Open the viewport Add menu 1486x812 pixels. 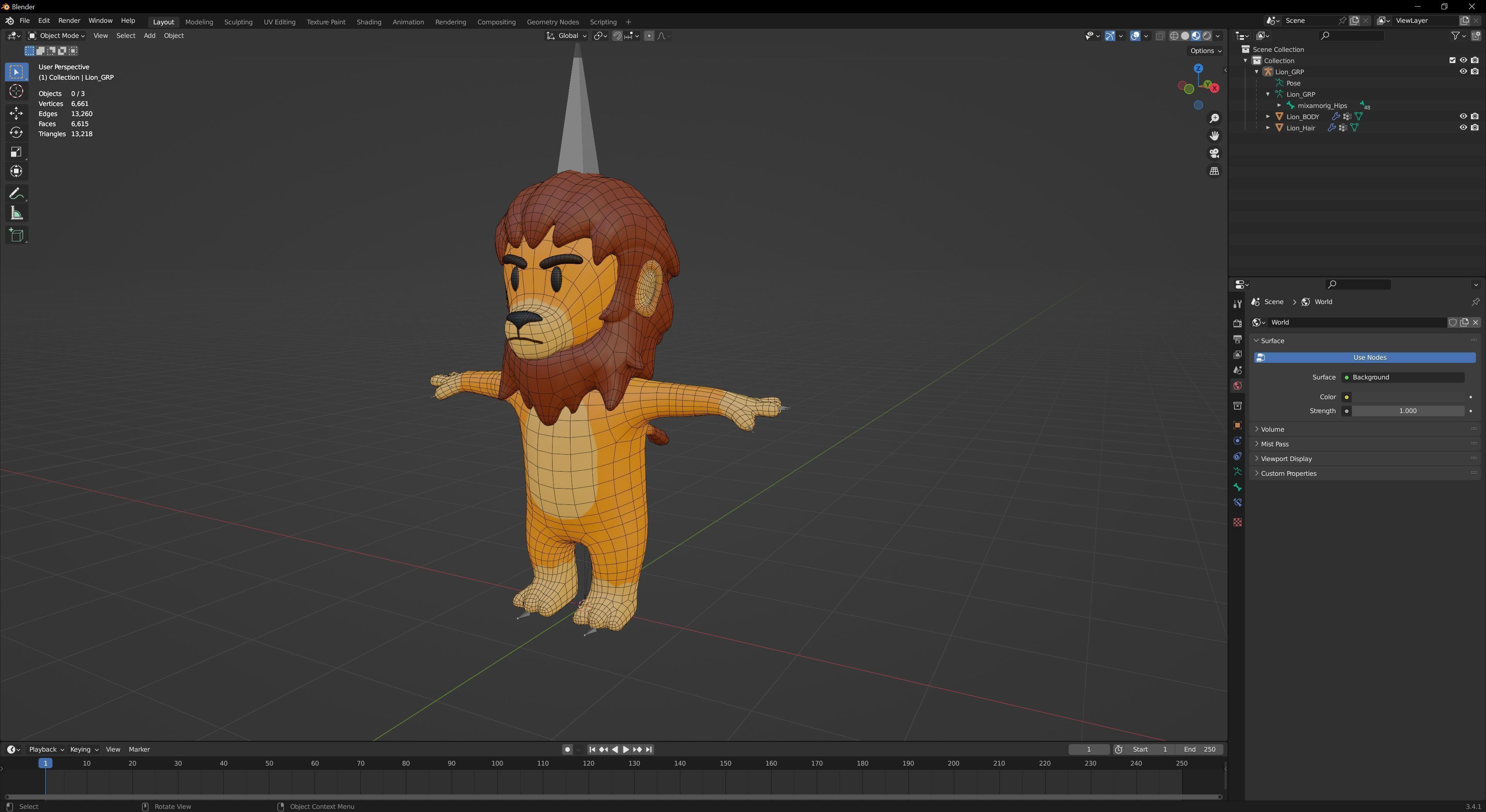[149, 36]
